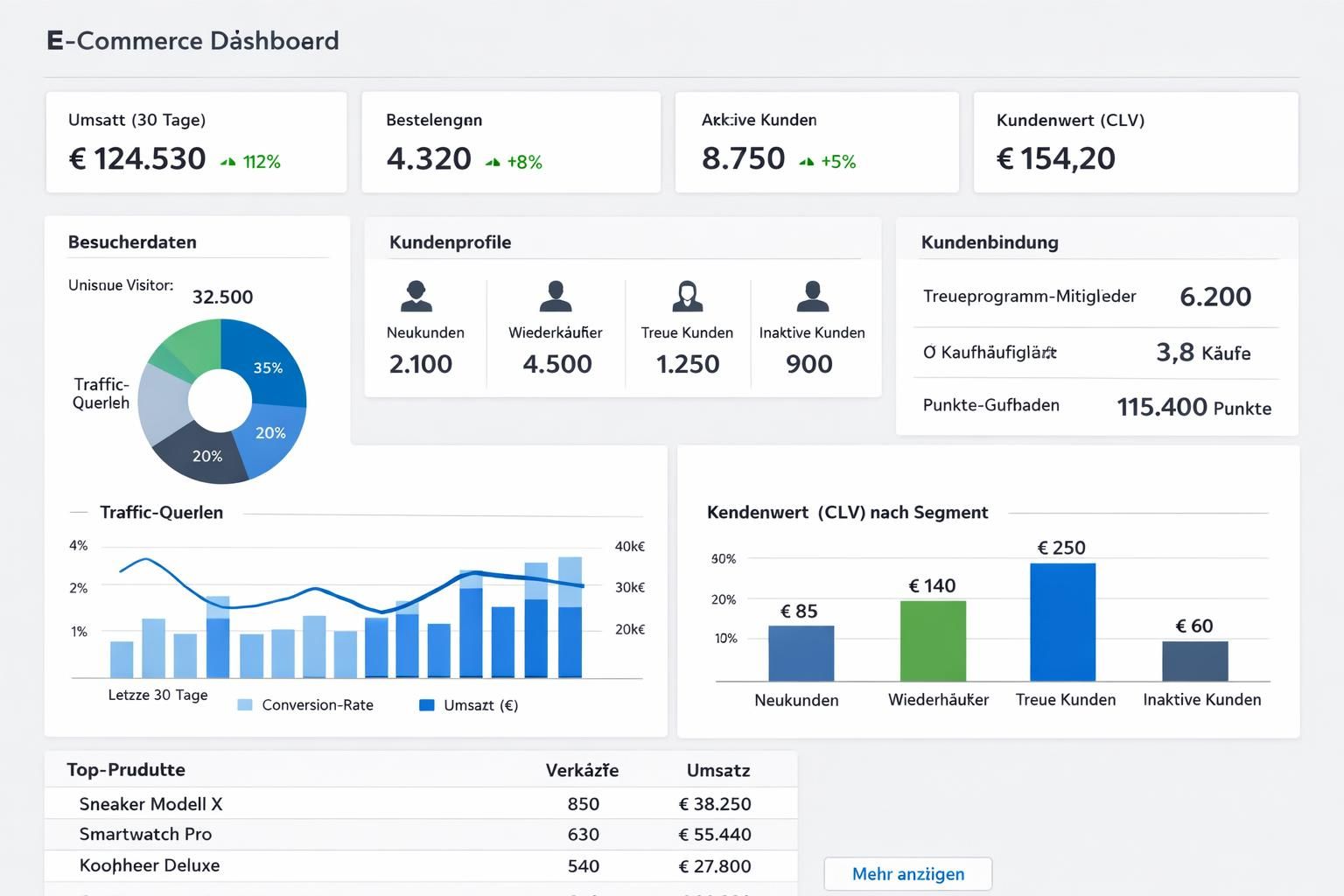Click the 540 sales cell
Image resolution: width=1344 pixels, height=896 pixels.
point(584,866)
